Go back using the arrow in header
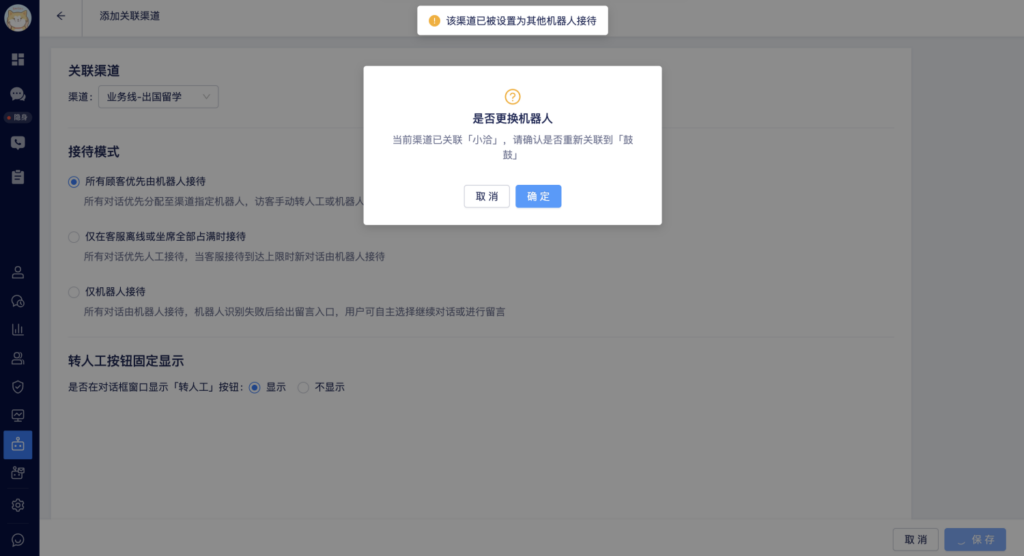Image resolution: width=1024 pixels, height=556 pixels. [x=61, y=16]
